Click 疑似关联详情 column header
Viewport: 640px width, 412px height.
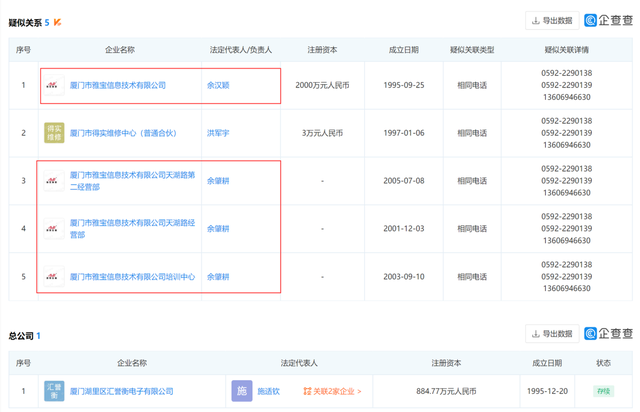(567, 50)
